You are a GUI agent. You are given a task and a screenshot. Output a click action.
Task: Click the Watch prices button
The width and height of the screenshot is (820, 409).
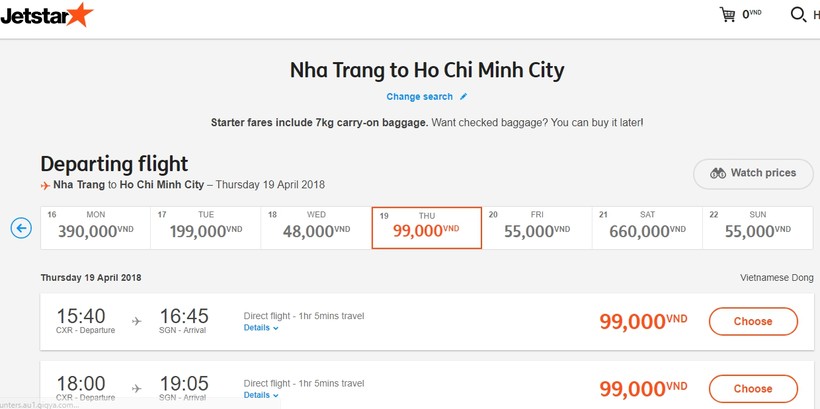[x=753, y=173]
